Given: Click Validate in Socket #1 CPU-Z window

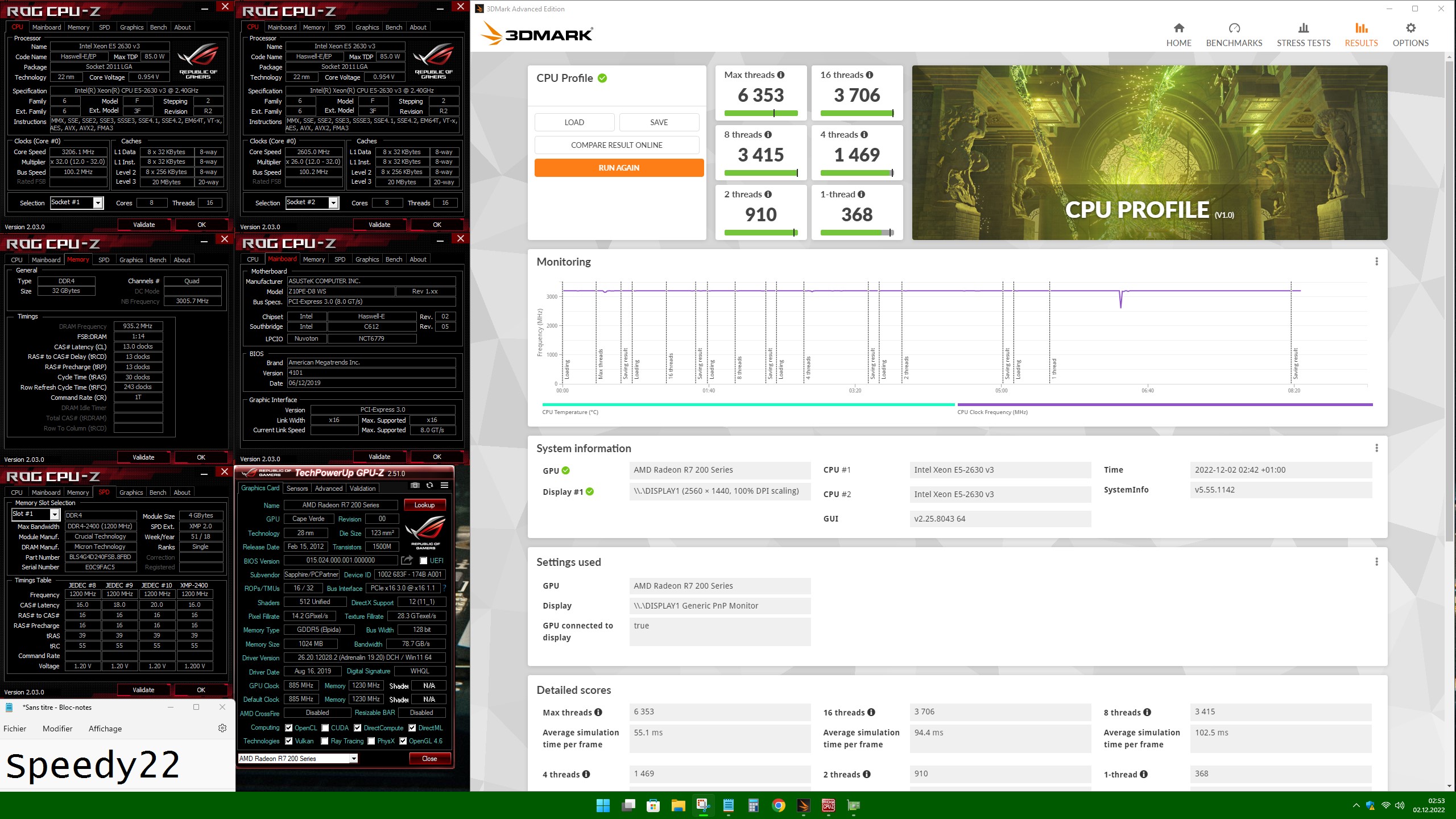Looking at the screenshot, I should [144, 225].
